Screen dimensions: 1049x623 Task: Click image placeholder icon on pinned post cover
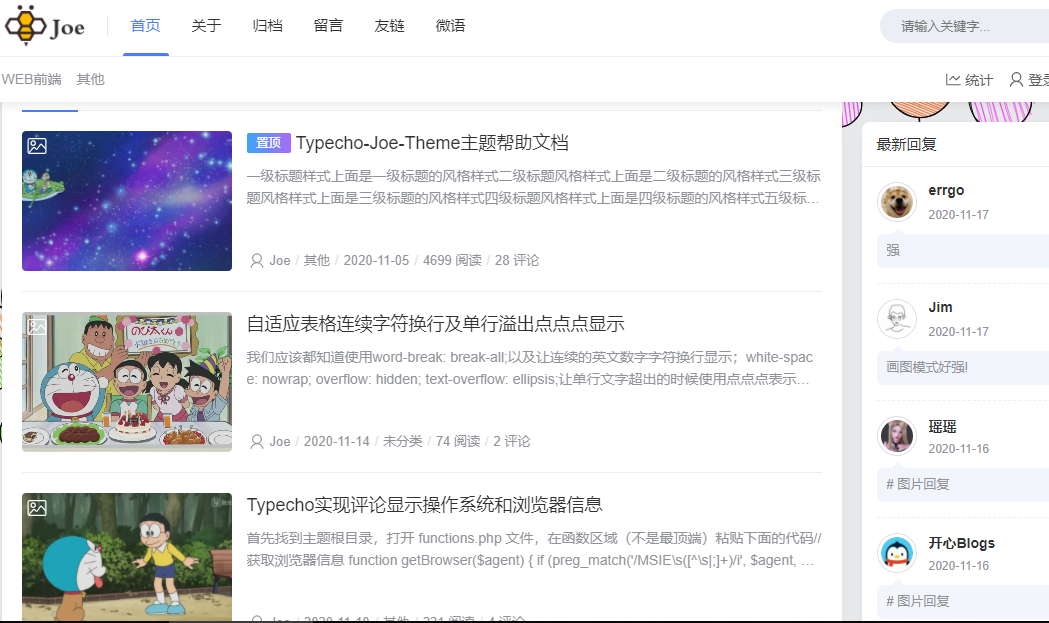[x=37, y=145]
